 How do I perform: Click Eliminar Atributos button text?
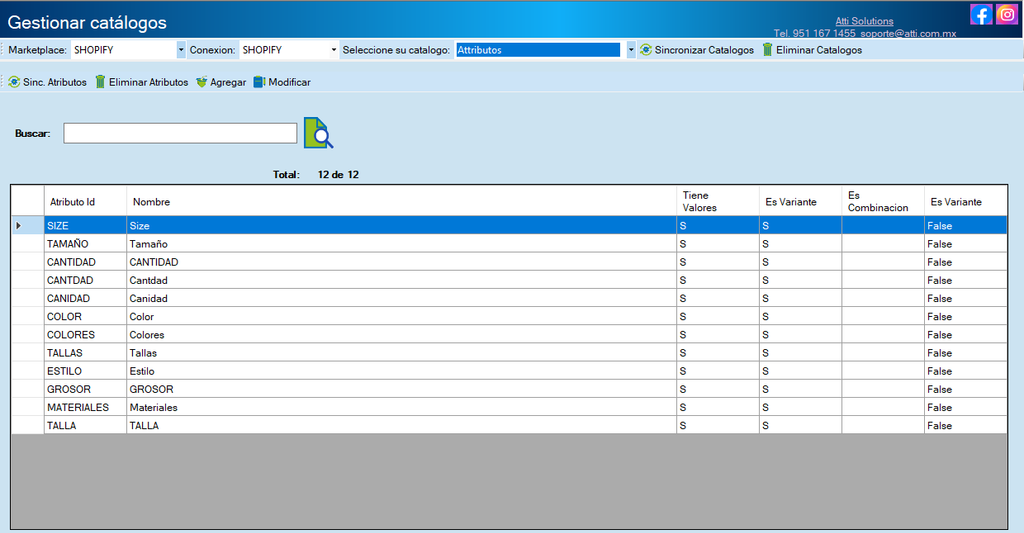coord(148,82)
